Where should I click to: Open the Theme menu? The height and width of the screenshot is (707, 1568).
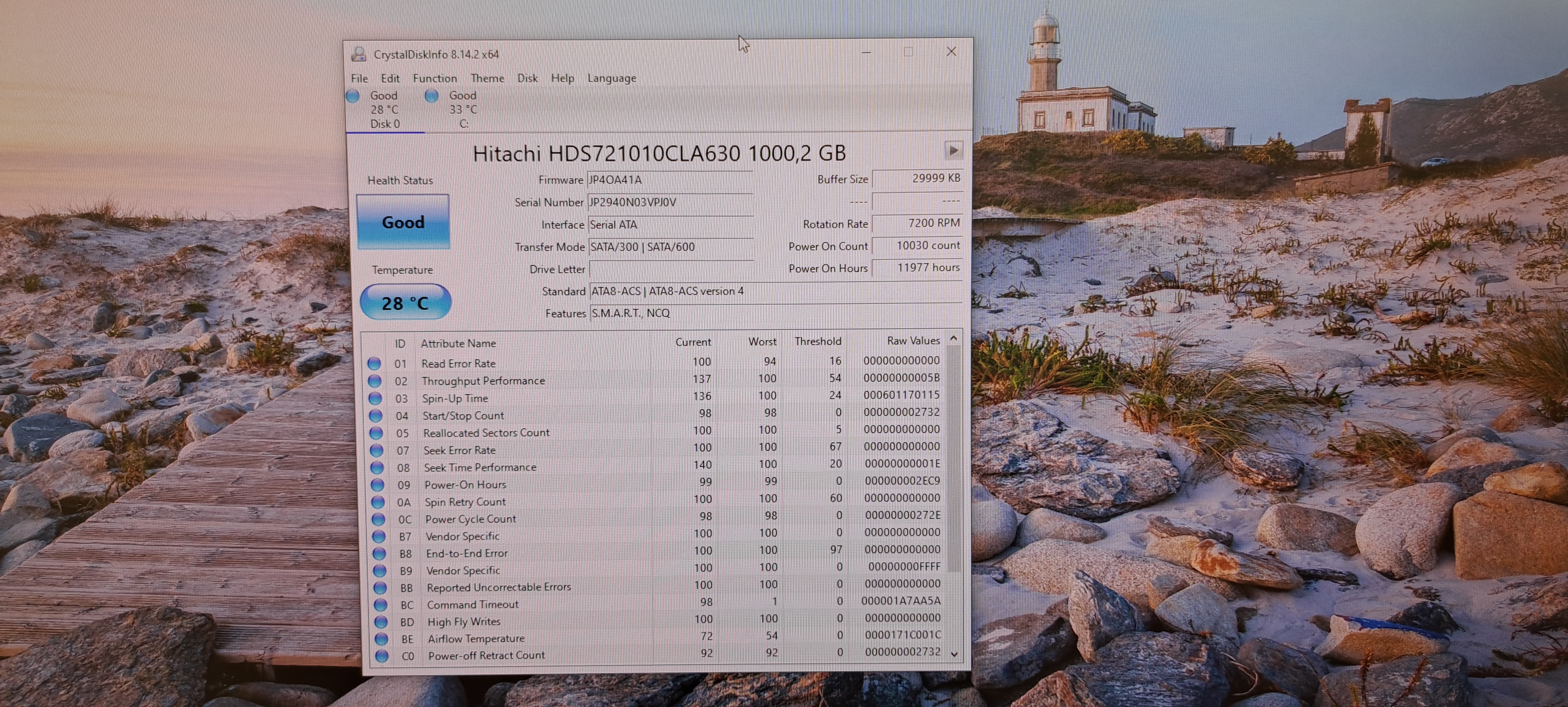(487, 79)
